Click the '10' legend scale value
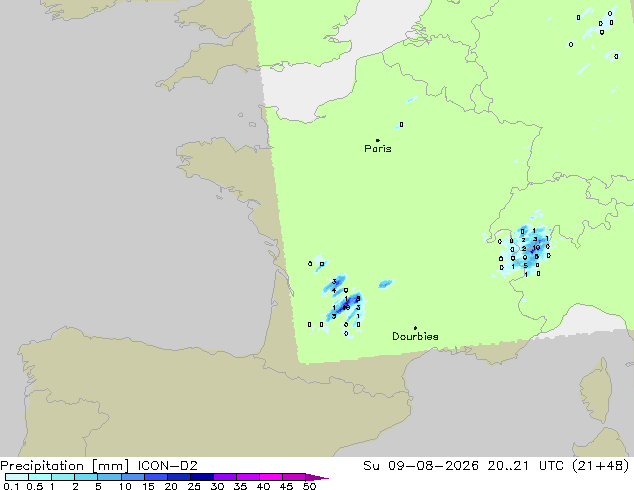This screenshot has width=634, height=490. pos(125,486)
